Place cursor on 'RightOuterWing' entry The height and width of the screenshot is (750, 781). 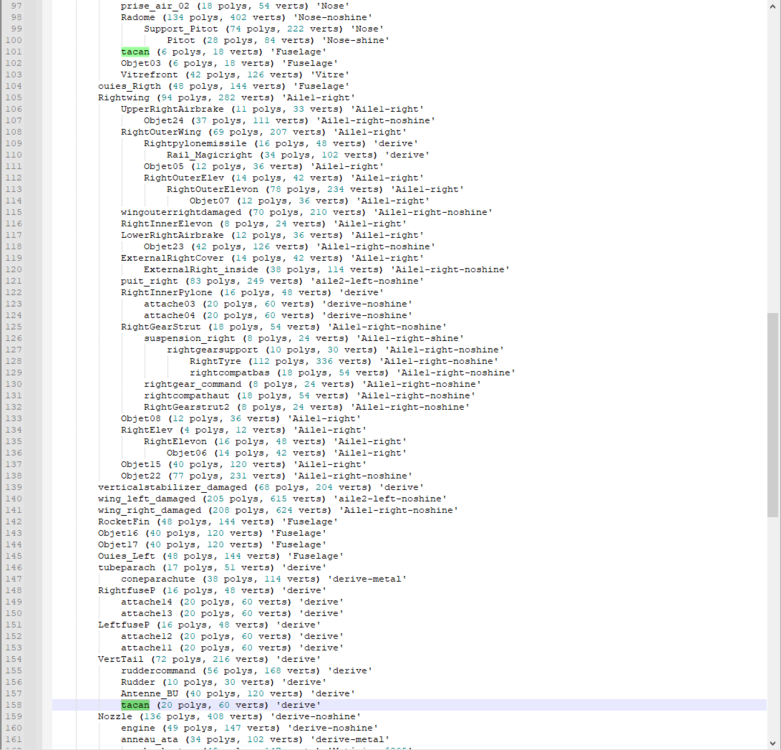(x=161, y=132)
